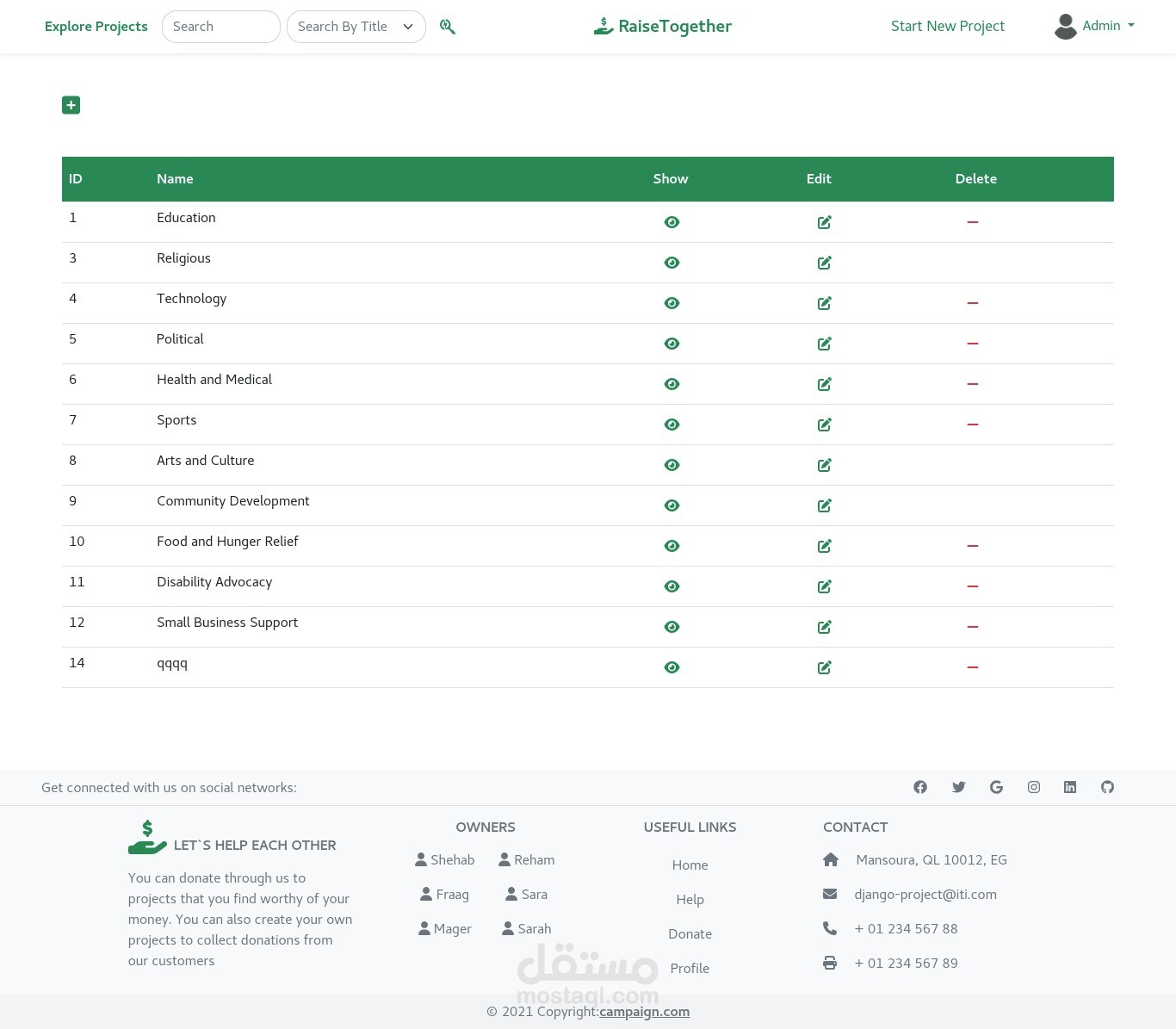Click inside the Search input field
Screen dimensions: 1176x1029
(220, 27)
